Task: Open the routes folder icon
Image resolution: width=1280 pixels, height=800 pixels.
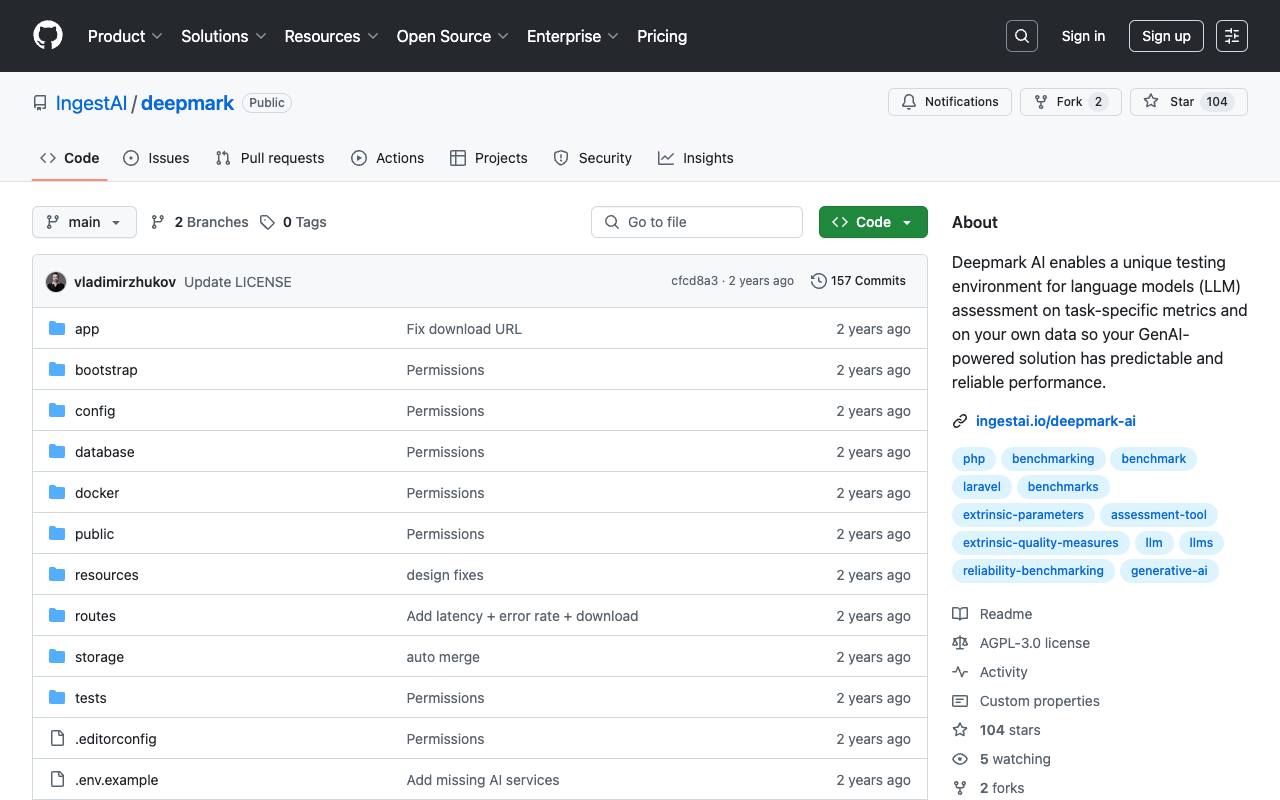Action: coord(57,616)
